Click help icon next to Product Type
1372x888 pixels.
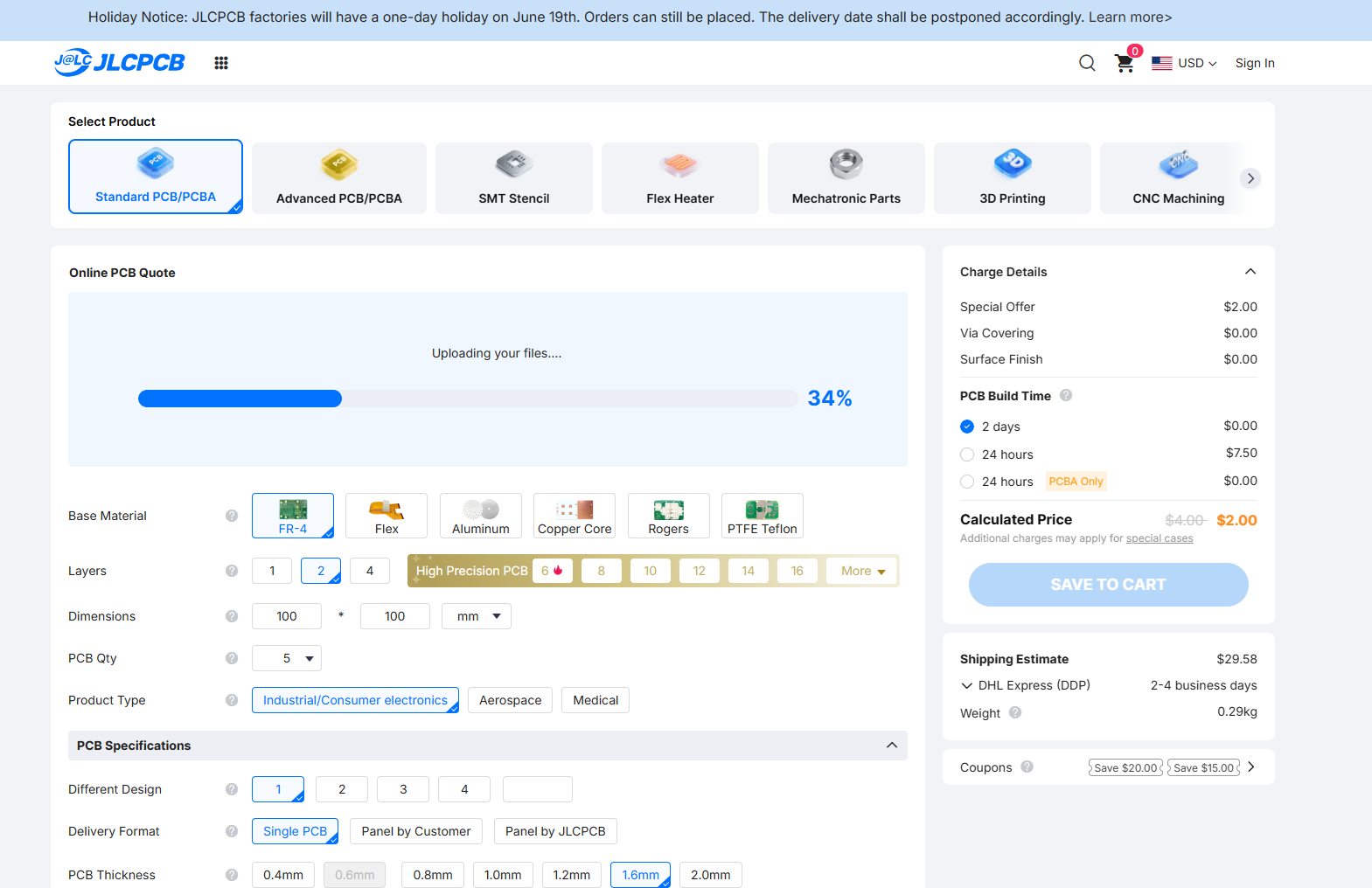pyautogui.click(x=232, y=700)
